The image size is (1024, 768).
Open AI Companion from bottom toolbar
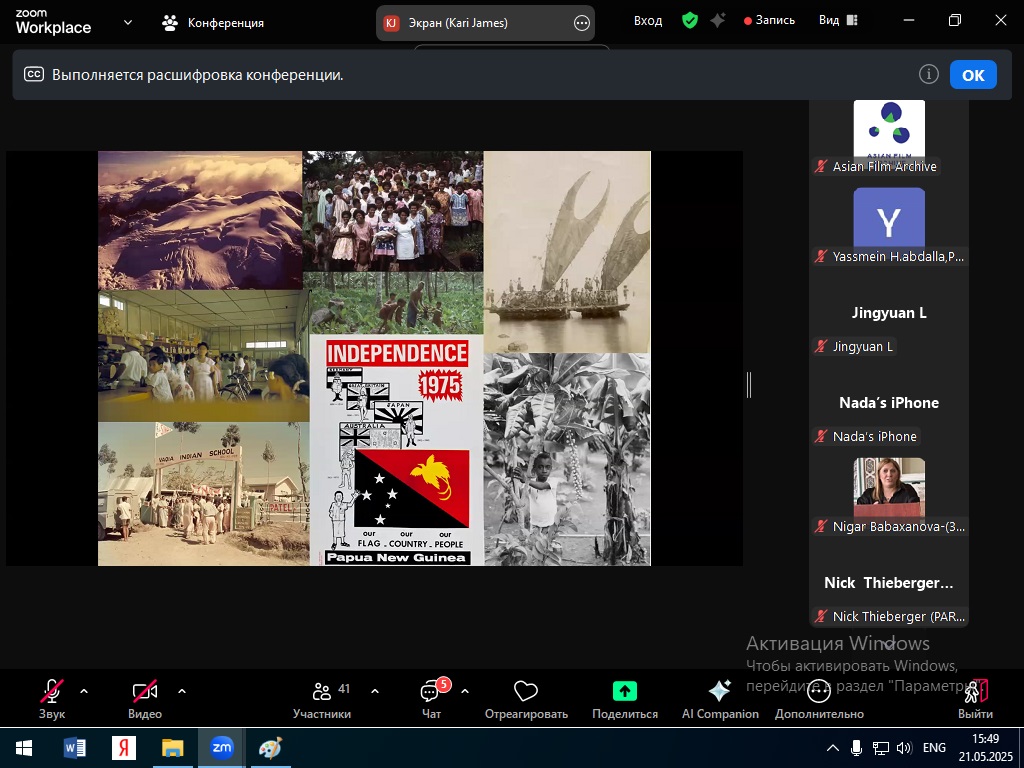[720, 699]
